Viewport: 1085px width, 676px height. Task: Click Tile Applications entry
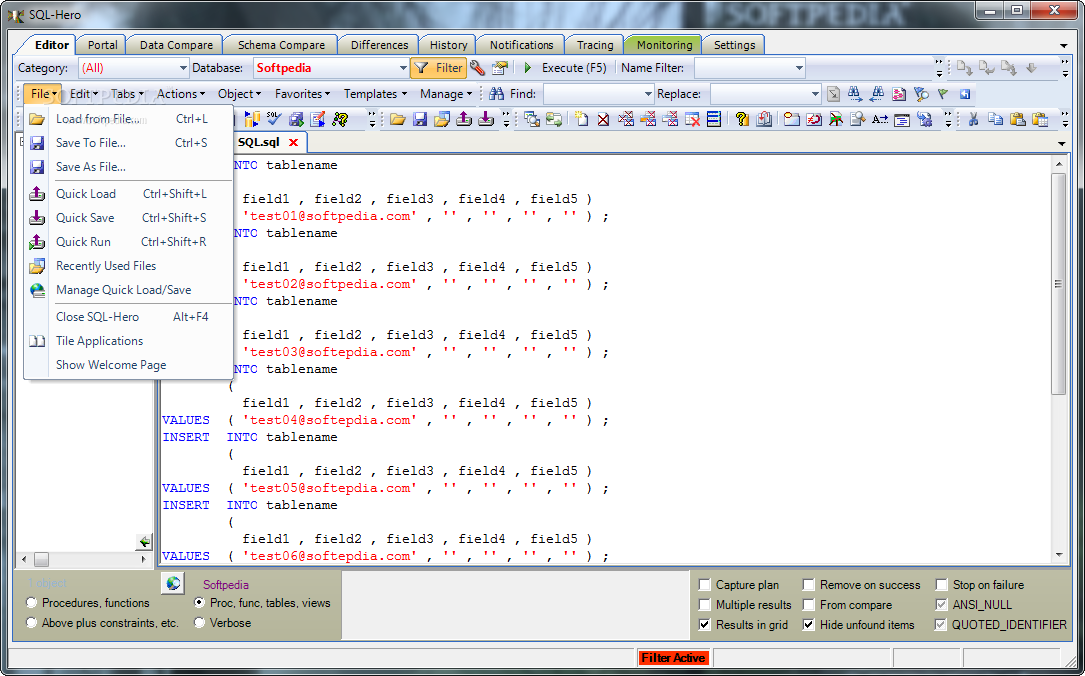(129, 340)
